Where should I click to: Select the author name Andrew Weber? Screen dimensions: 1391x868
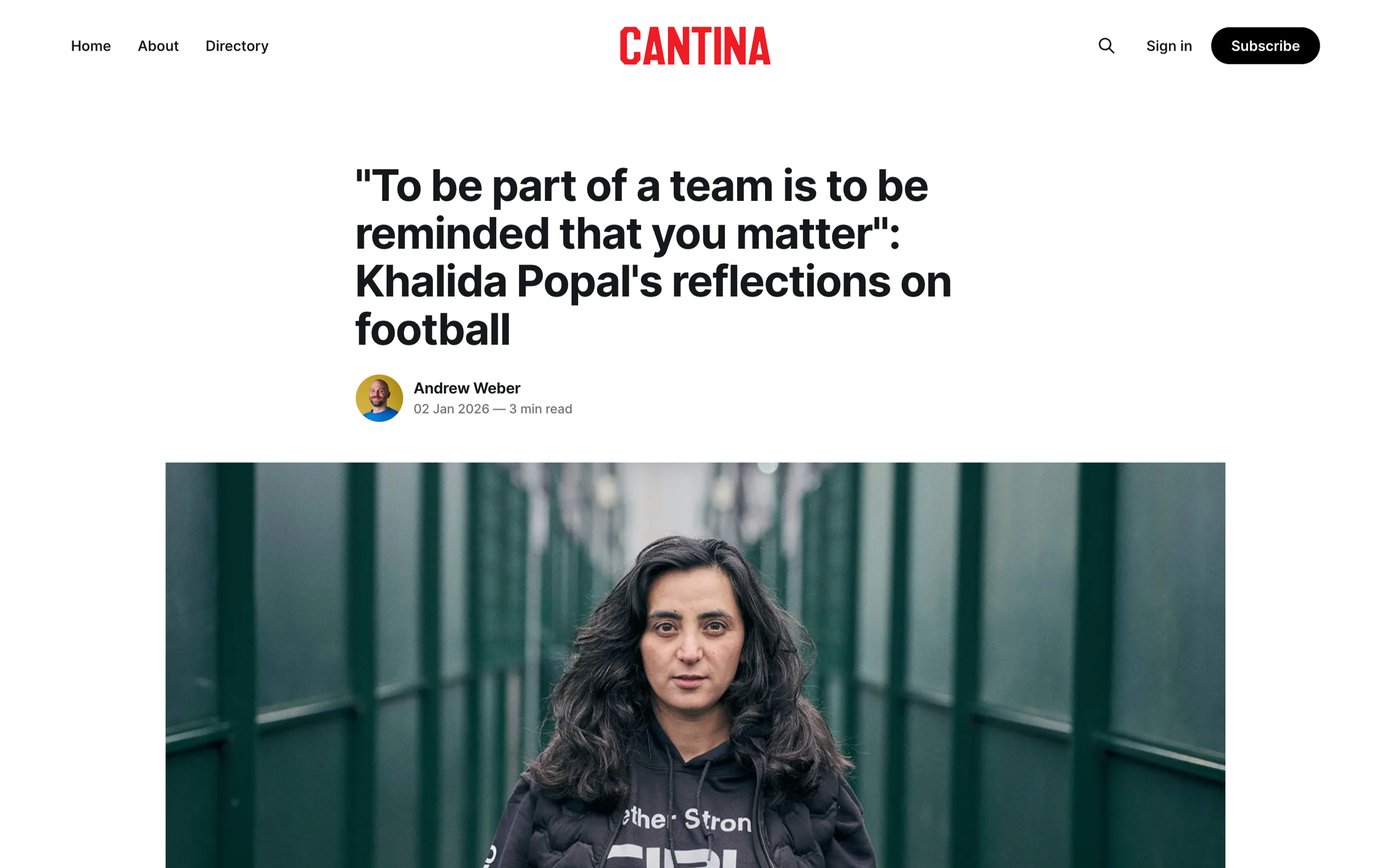pos(467,388)
